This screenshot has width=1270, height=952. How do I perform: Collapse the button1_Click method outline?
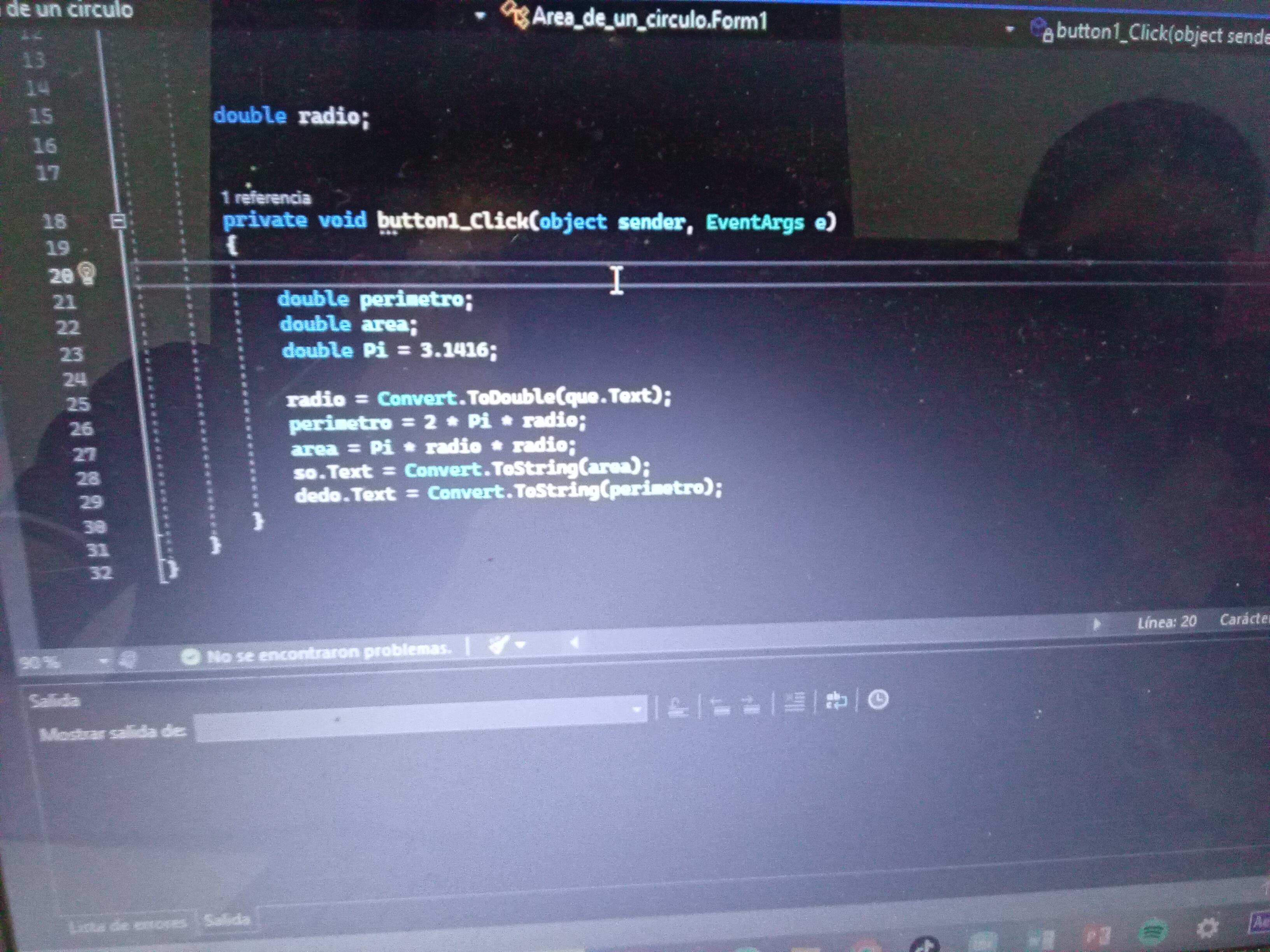[x=118, y=221]
